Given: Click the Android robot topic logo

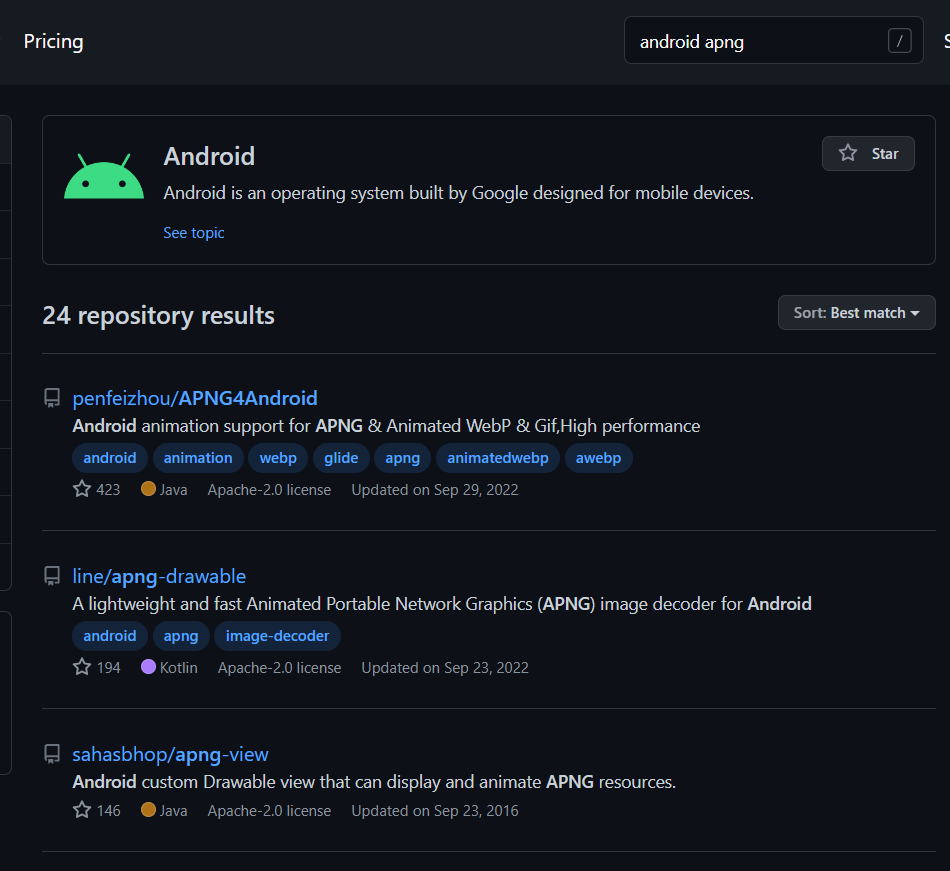Looking at the screenshot, I should (x=104, y=176).
